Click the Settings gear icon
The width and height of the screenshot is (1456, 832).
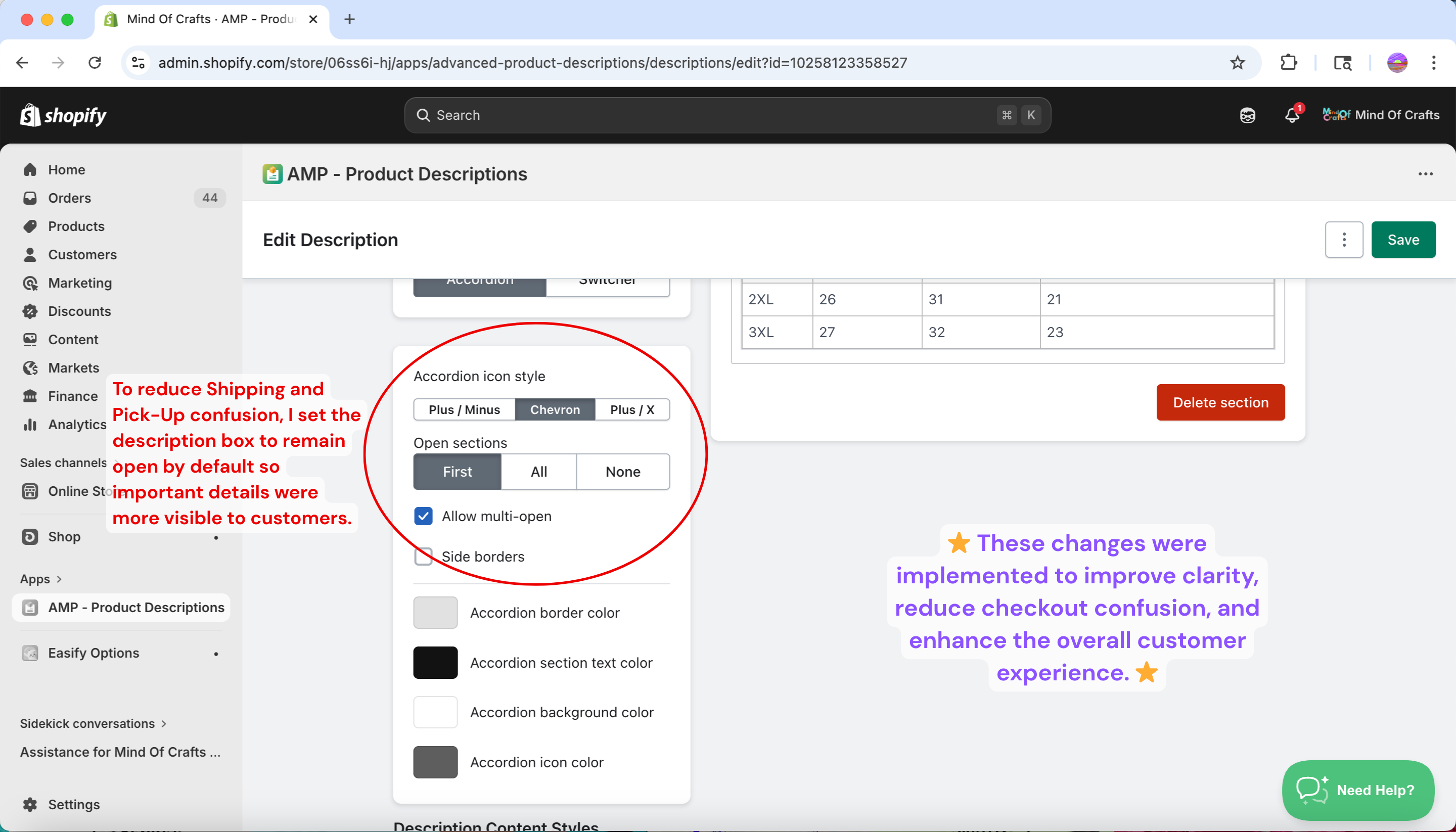pos(30,804)
